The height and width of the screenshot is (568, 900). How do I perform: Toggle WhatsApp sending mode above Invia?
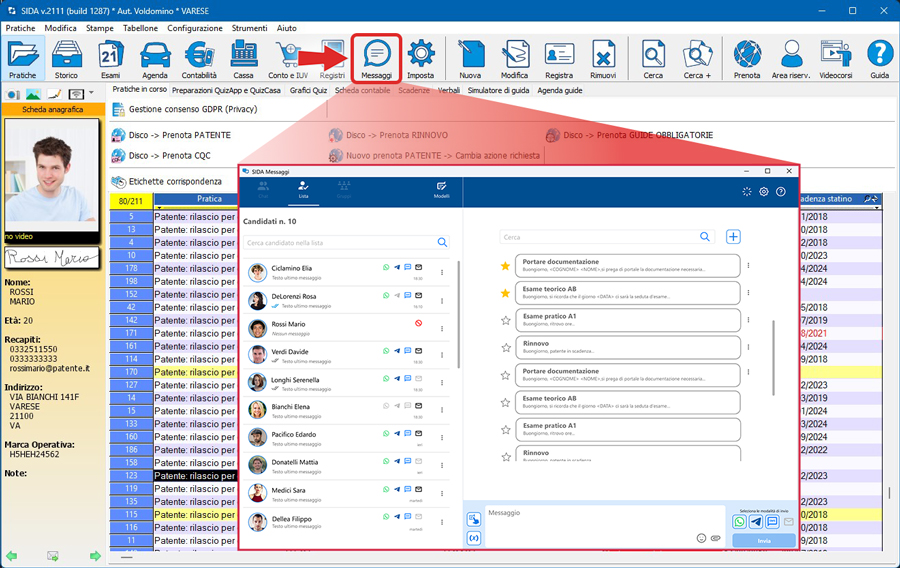pyautogui.click(x=740, y=522)
